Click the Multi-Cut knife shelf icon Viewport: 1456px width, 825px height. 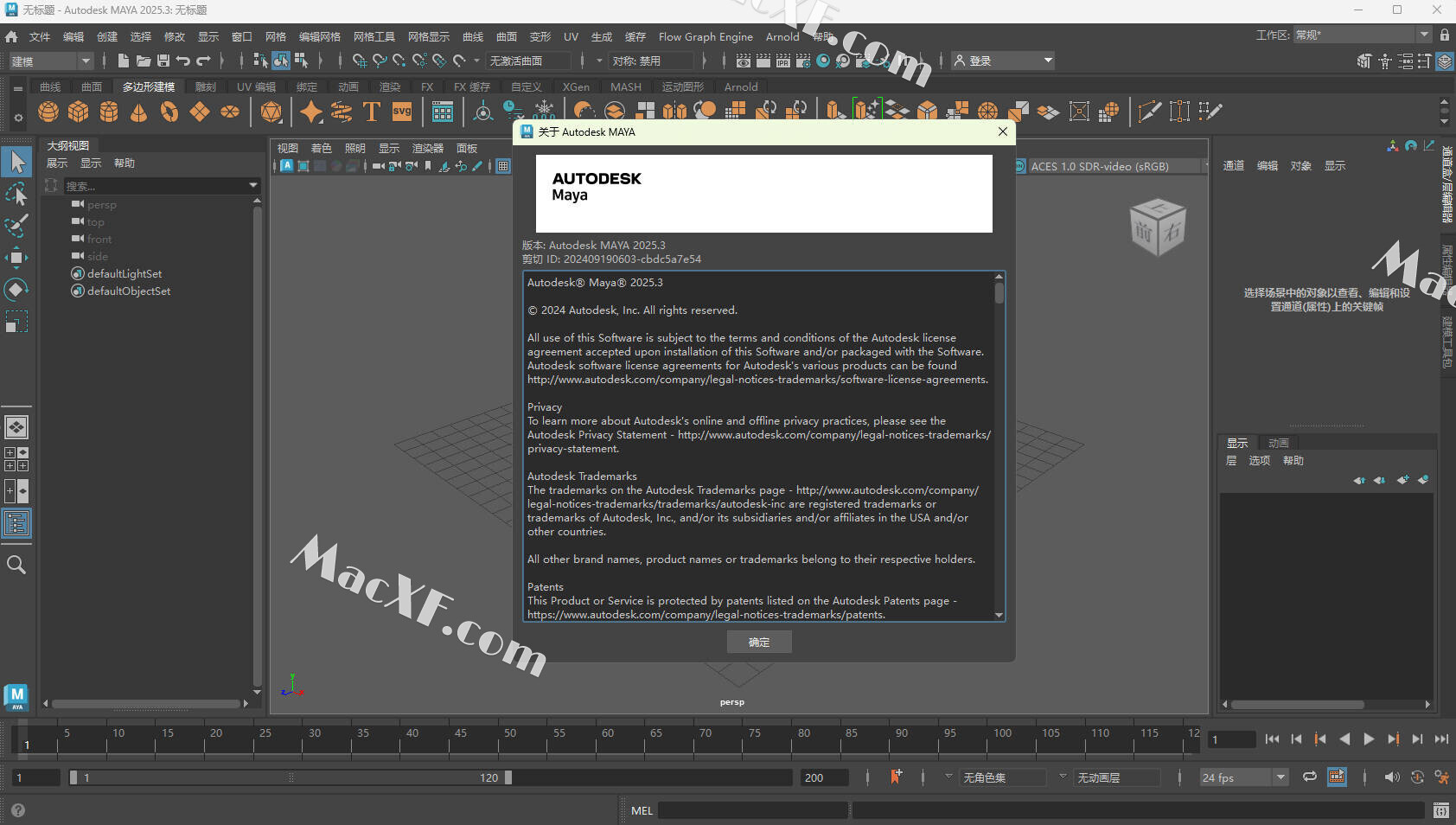click(x=1149, y=112)
